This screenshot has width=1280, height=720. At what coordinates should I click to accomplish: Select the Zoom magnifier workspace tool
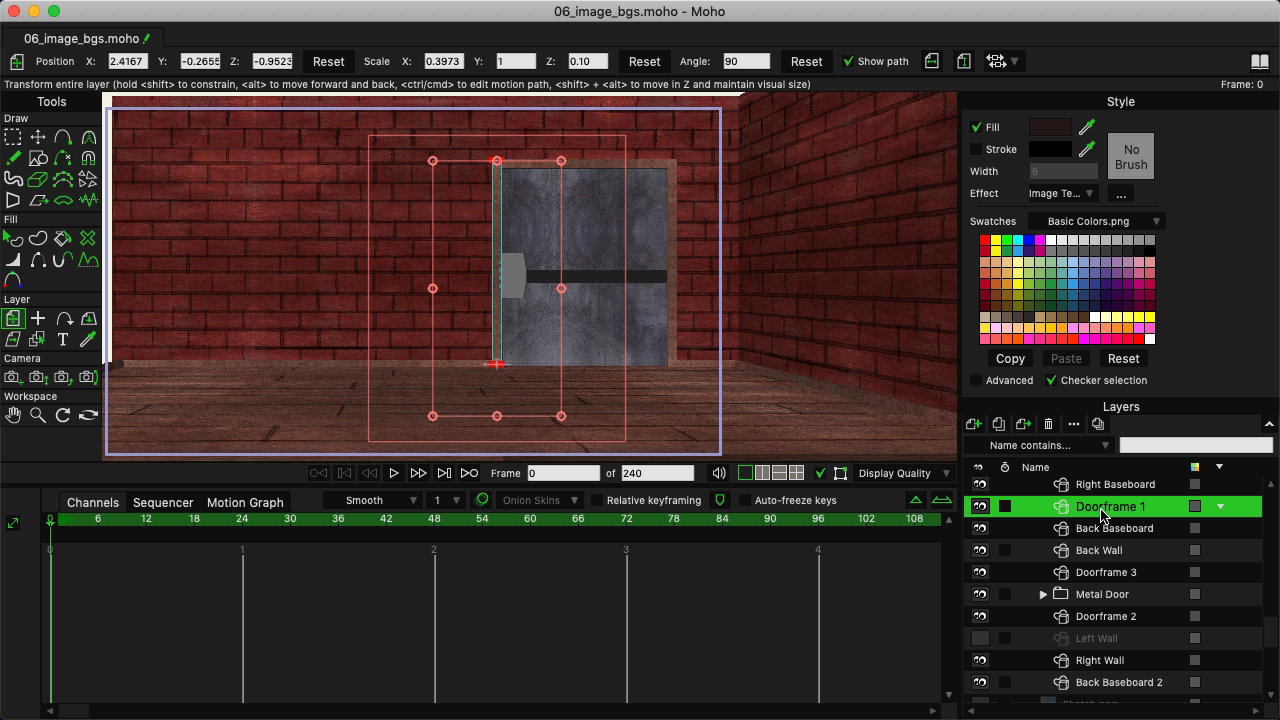[x=38, y=415]
